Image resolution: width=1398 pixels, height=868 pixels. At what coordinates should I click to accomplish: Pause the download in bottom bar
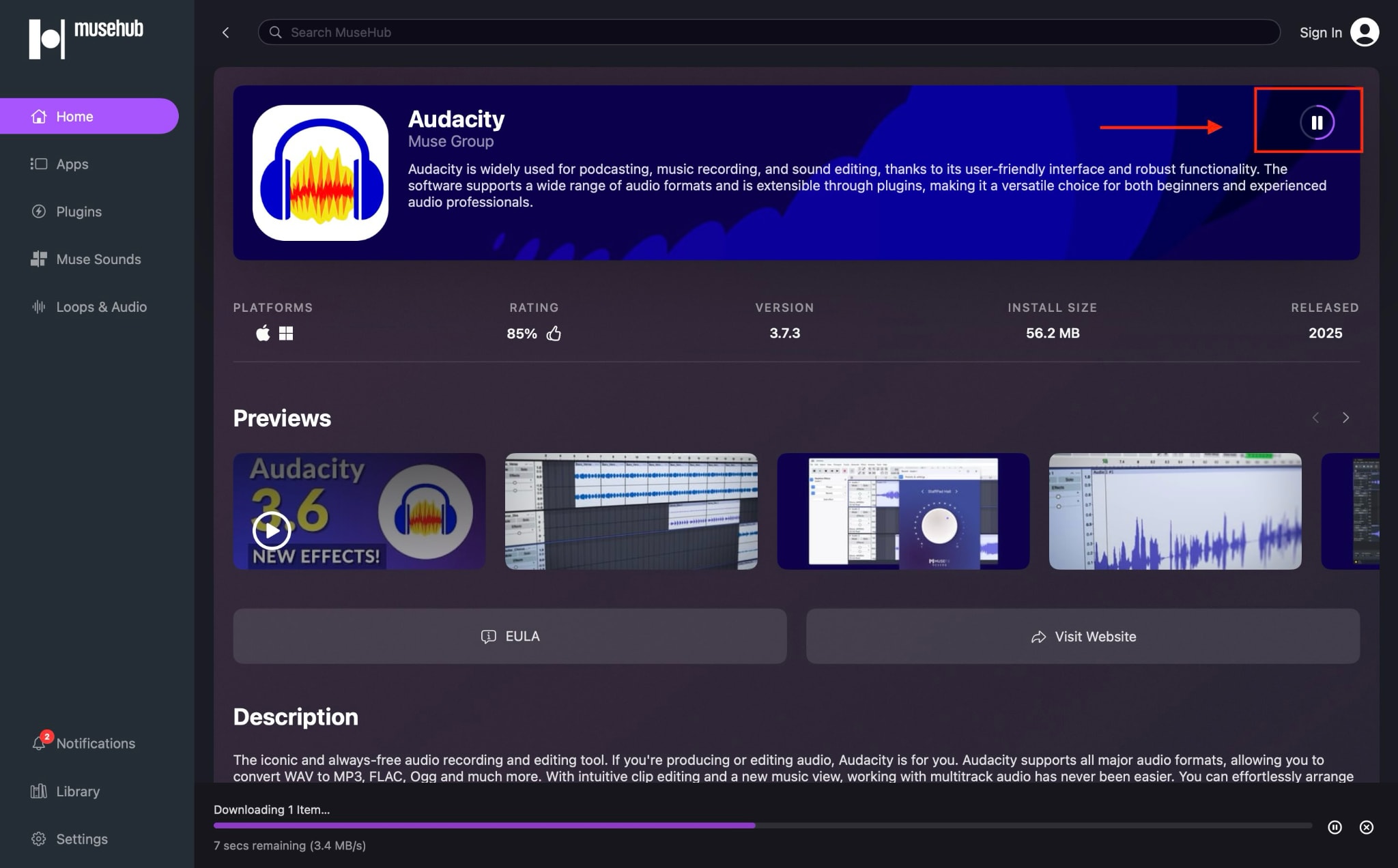tap(1335, 827)
